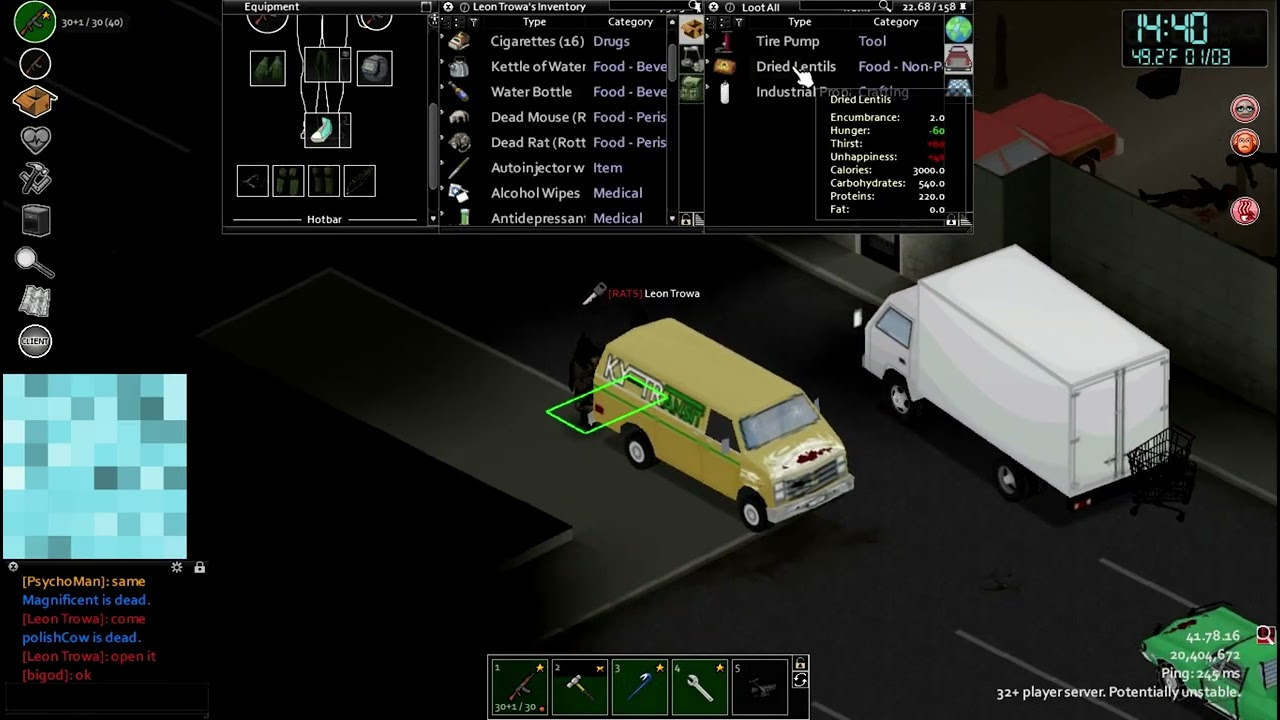1280x720 pixels.
Task: Click the round CLIENT button
Action: (35, 341)
